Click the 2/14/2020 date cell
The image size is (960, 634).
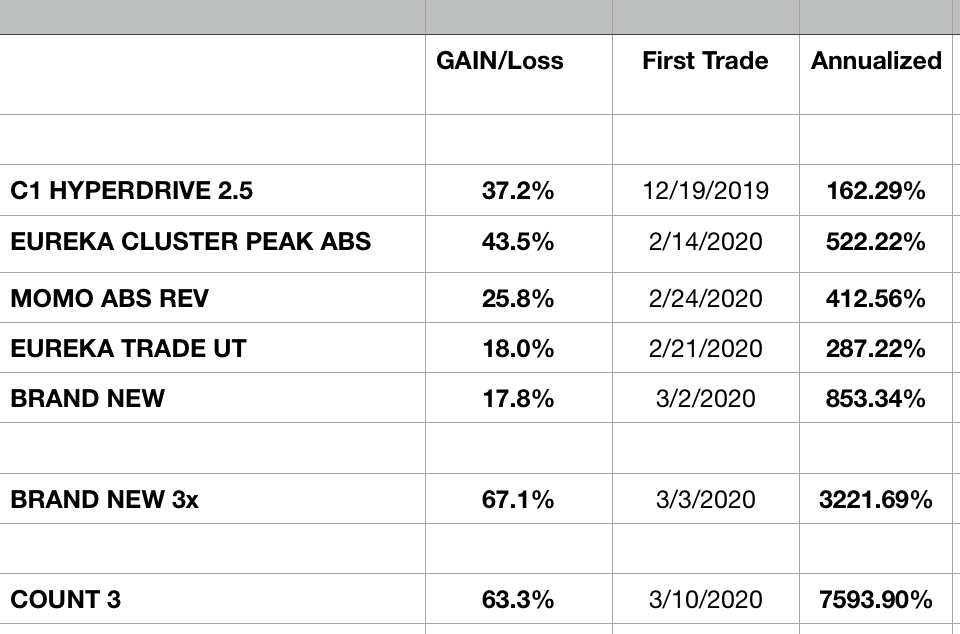click(x=705, y=241)
